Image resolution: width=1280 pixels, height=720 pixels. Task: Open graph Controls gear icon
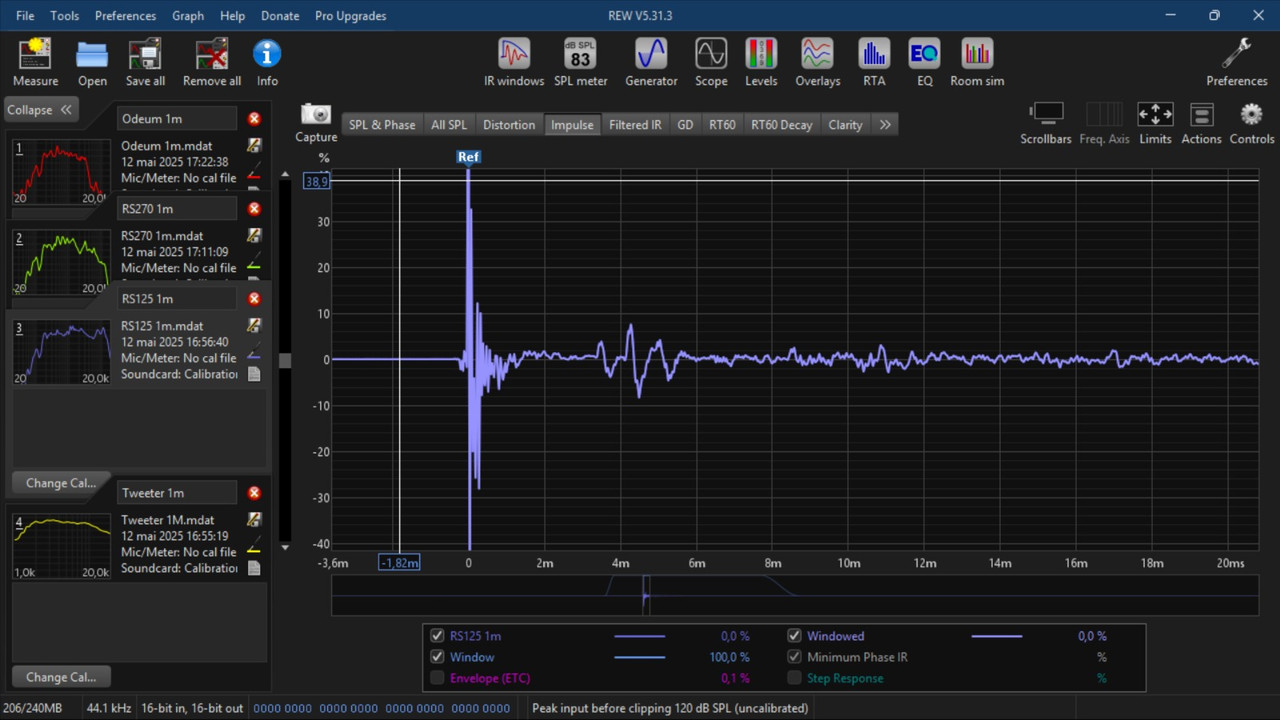tap(1251, 114)
